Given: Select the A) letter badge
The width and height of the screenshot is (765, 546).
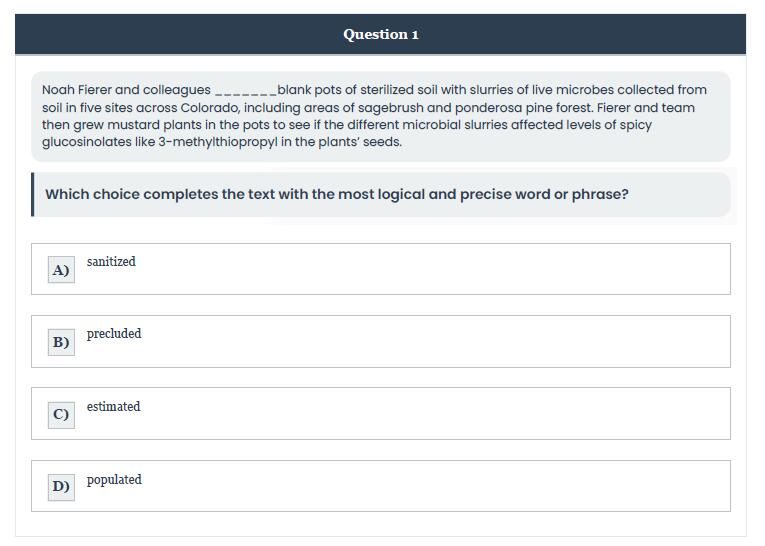Looking at the screenshot, I should tap(61, 269).
